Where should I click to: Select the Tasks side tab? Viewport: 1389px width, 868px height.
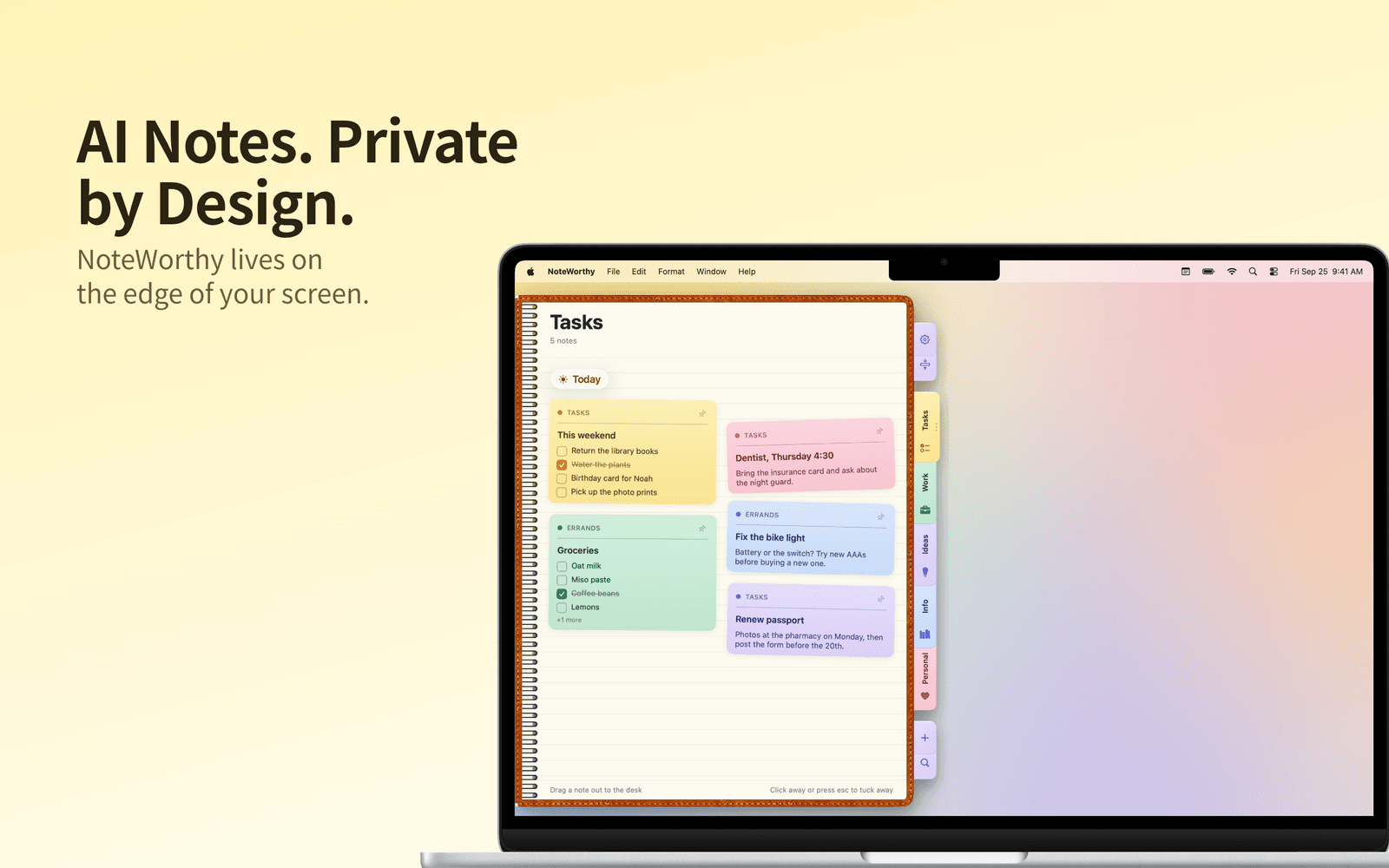tap(927, 428)
